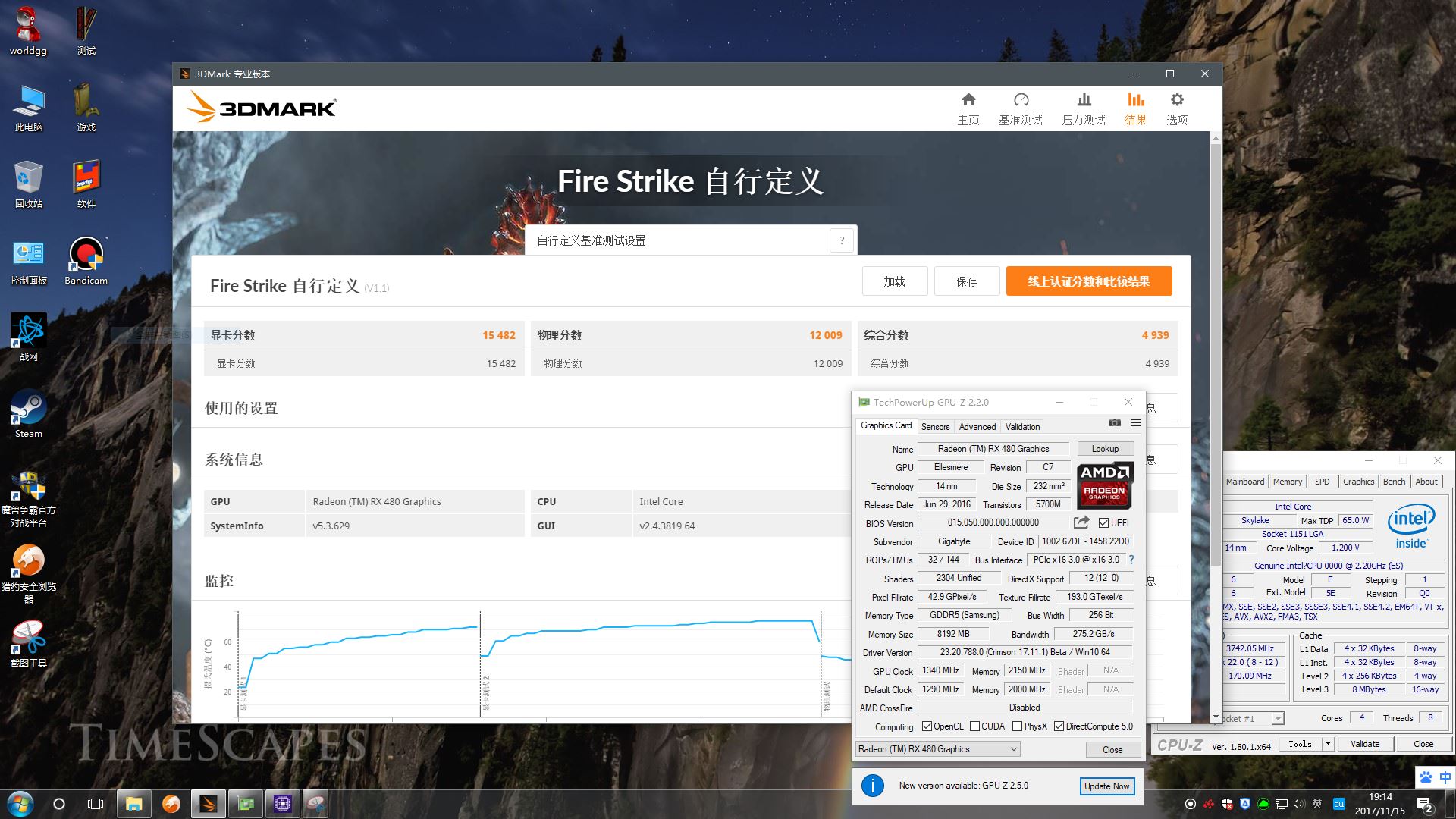Open the 此电脑 (This PC) desktop icon
The width and height of the screenshot is (1456, 819).
pyautogui.click(x=29, y=107)
